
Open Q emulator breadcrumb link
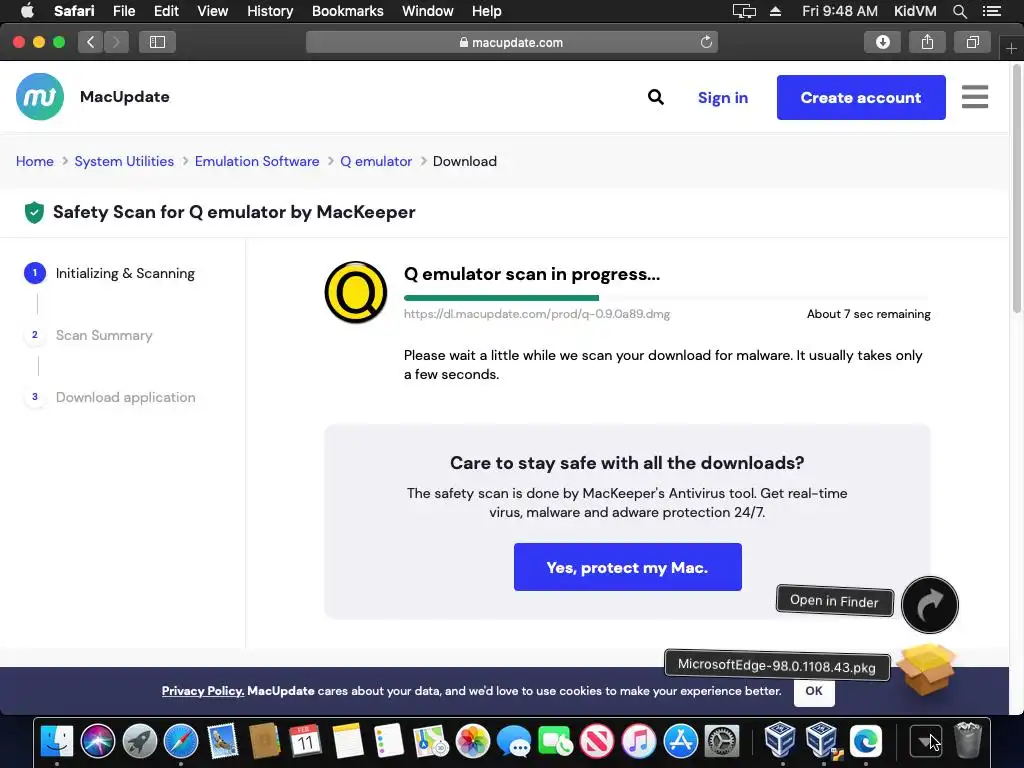coord(376,161)
